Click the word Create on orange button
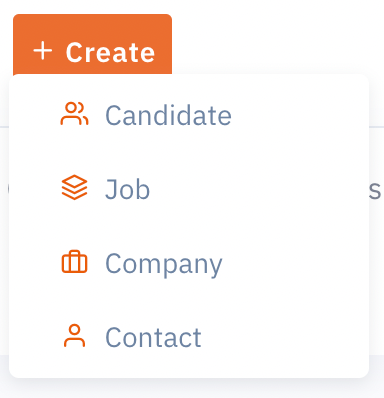The width and height of the screenshot is (384, 398). coord(110,52)
